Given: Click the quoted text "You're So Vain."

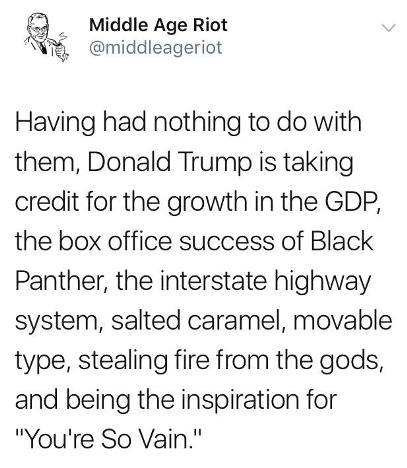Looking at the screenshot, I should tap(109, 439).
